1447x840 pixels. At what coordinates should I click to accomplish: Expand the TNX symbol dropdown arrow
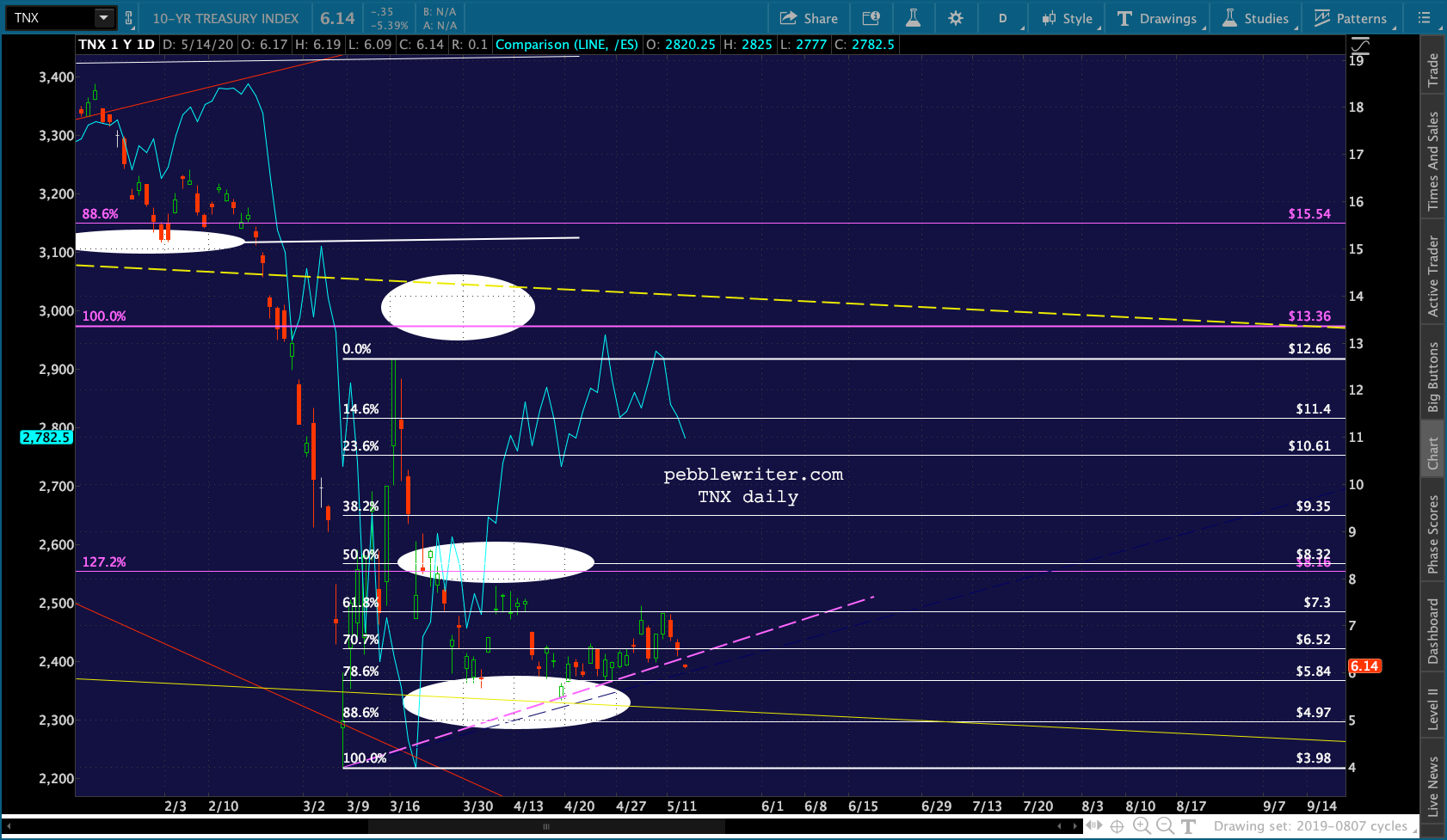[x=104, y=17]
